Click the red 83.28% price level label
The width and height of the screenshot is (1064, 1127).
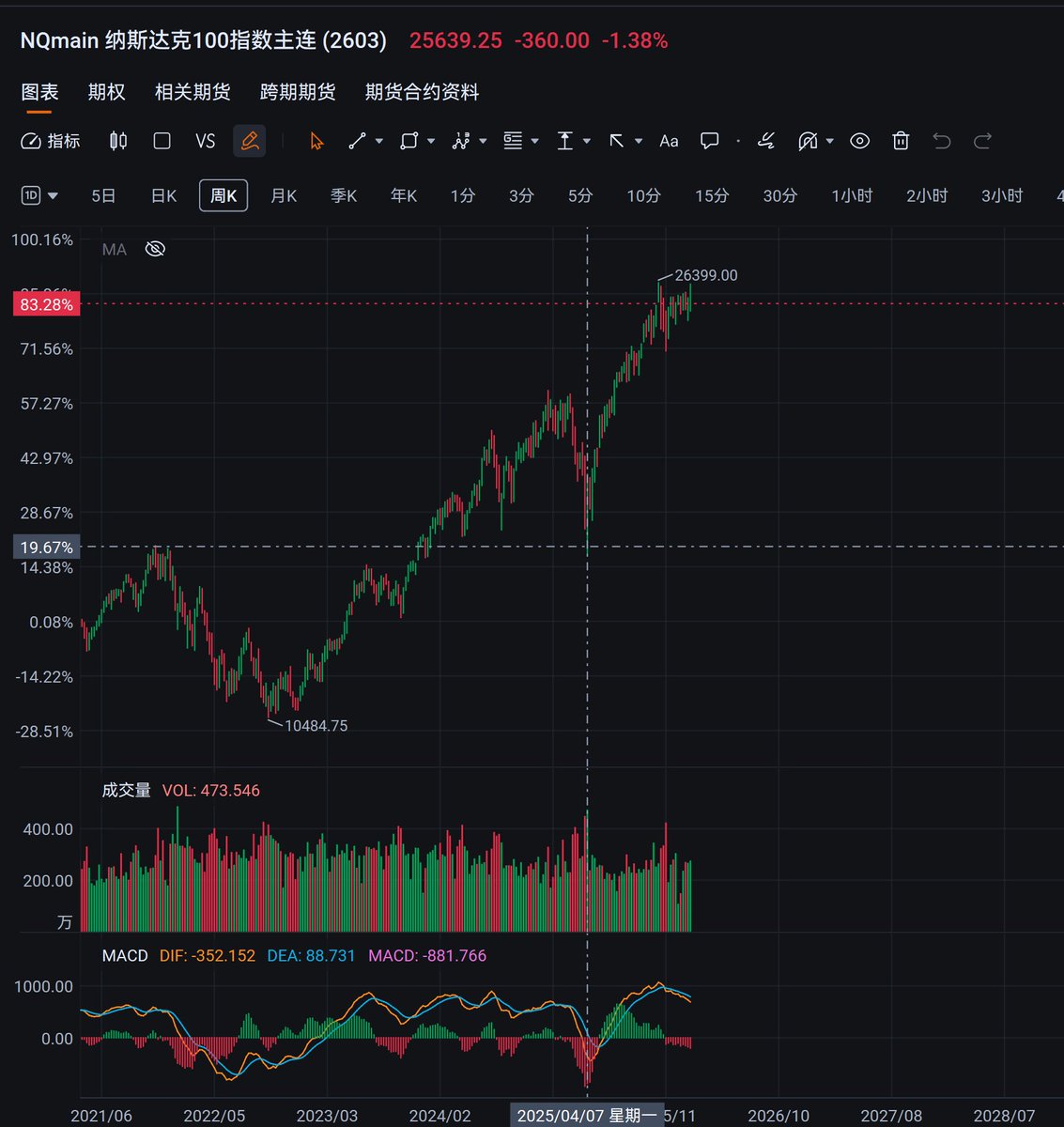tap(46, 304)
